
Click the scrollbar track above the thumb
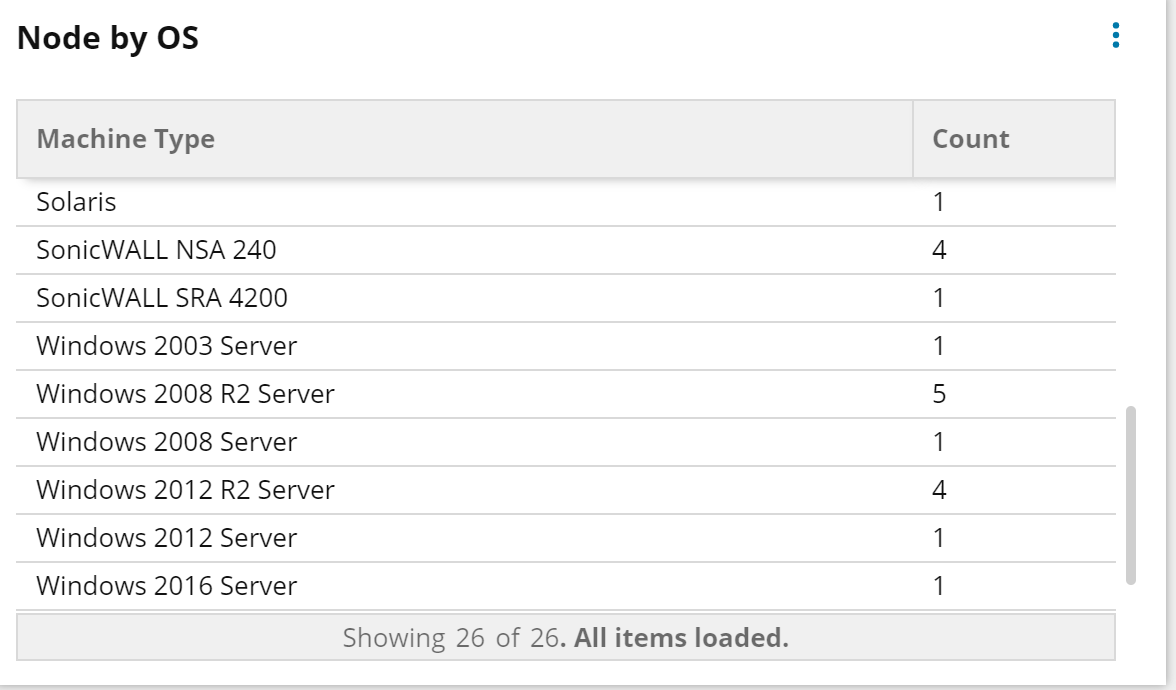[x=1131, y=292]
